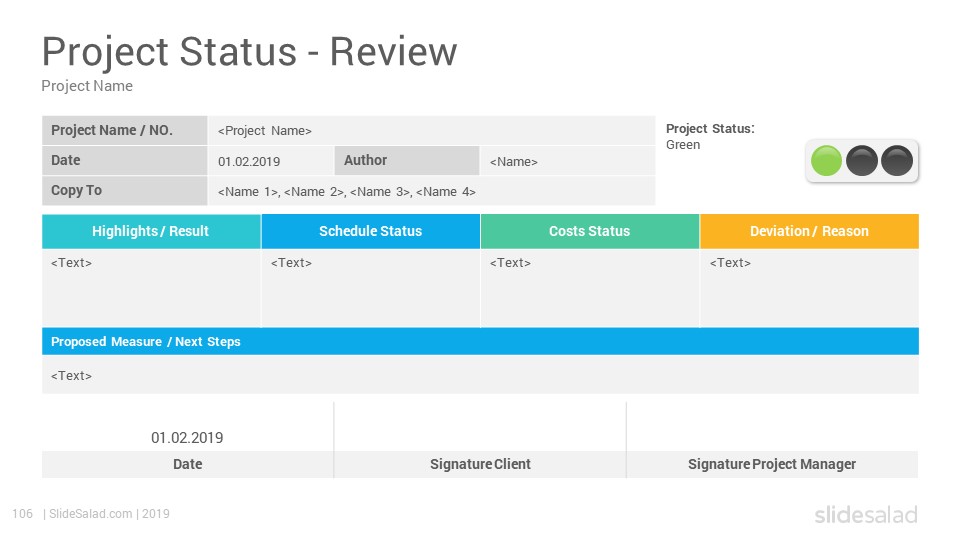Click the <Text> under Highlights / Result
Image resolution: width=960 pixels, height=540 pixels.
[x=72, y=263]
